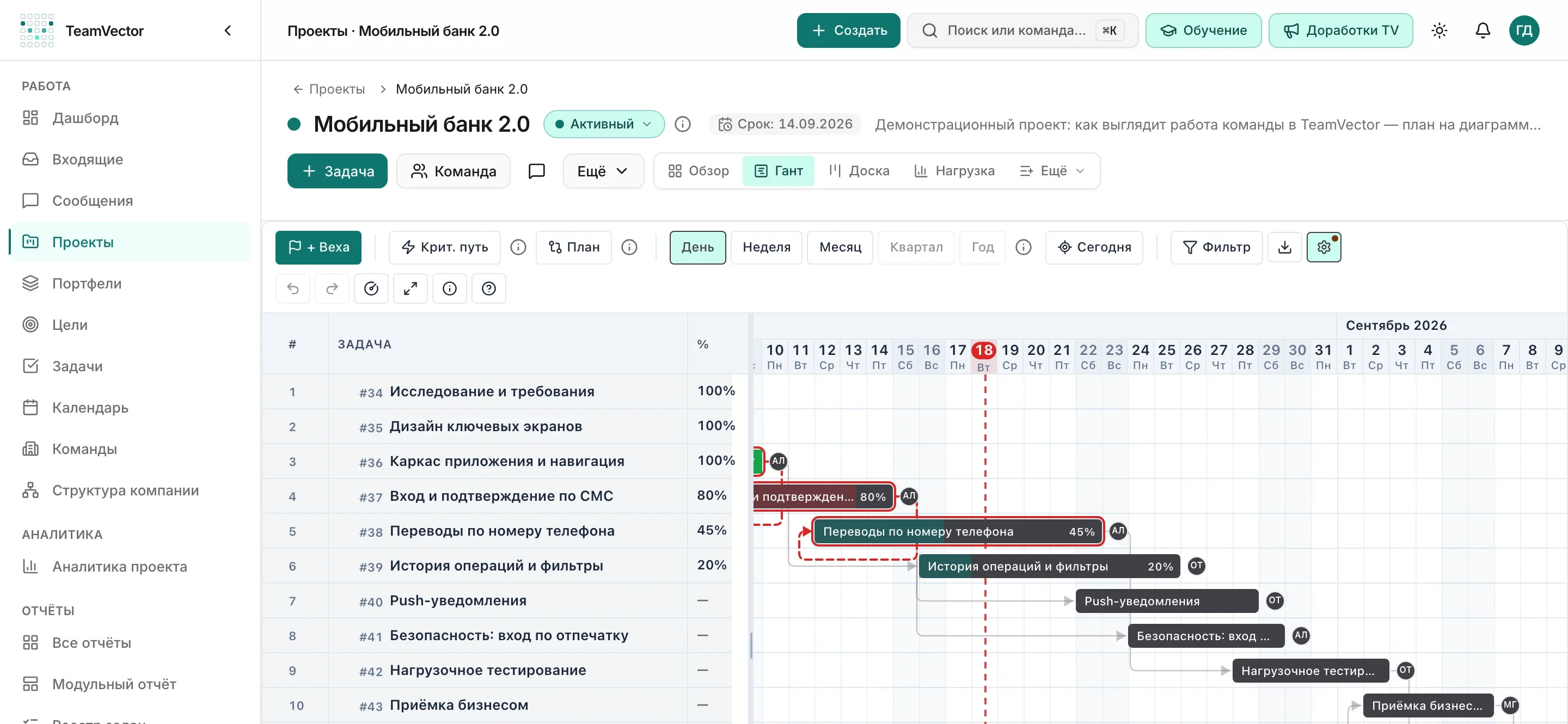Screen dimensions: 1568x724
Task: Open the Ещё dropdown next to Команда
Action: pyautogui.click(x=603, y=171)
